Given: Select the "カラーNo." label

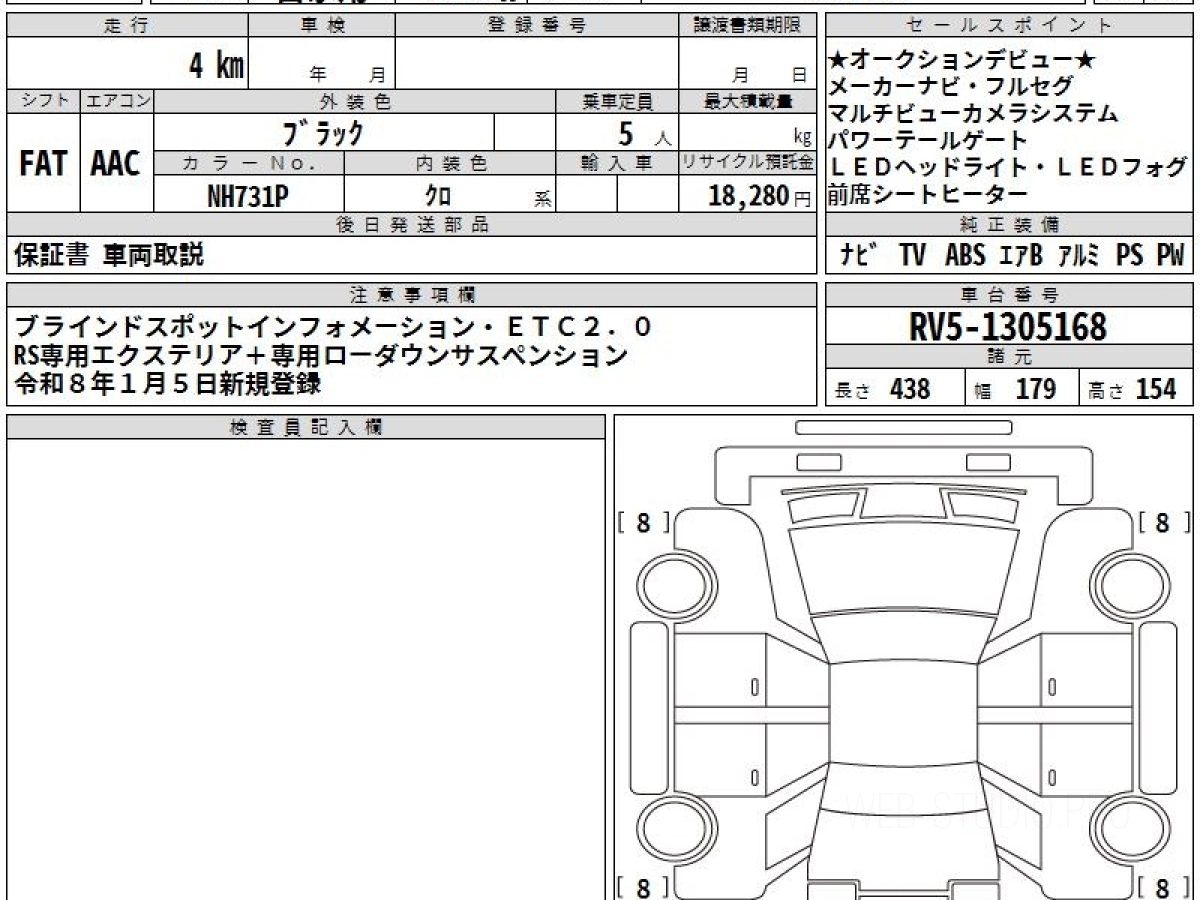Looking at the screenshot, I should [x=249, y=163].
